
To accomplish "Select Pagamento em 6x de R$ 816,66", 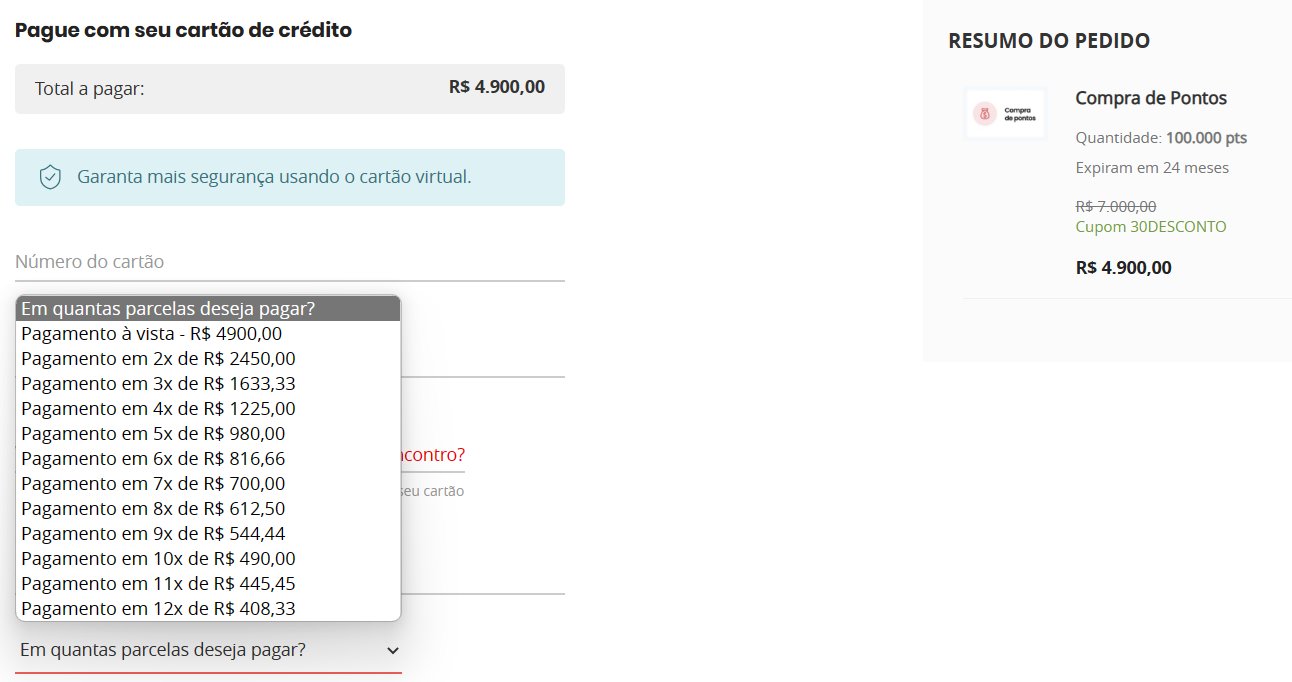I will point(208,459).
